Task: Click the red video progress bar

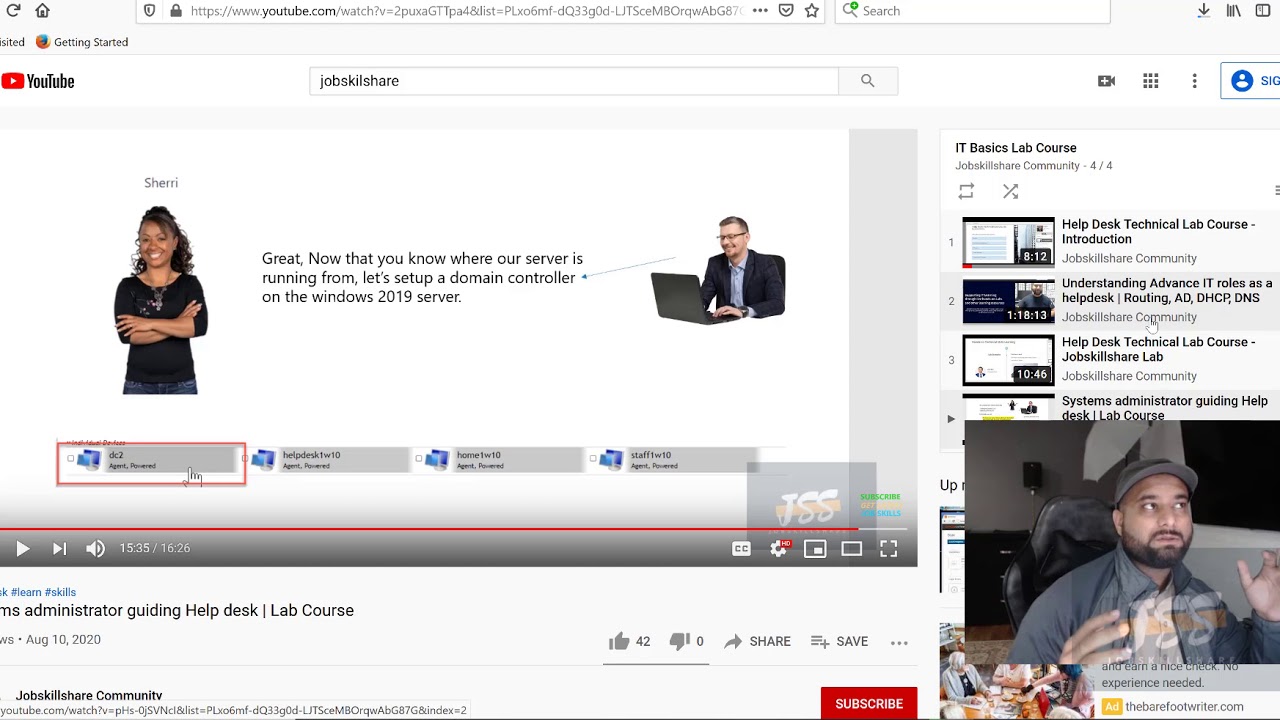Action: click(x=429, y=528)
